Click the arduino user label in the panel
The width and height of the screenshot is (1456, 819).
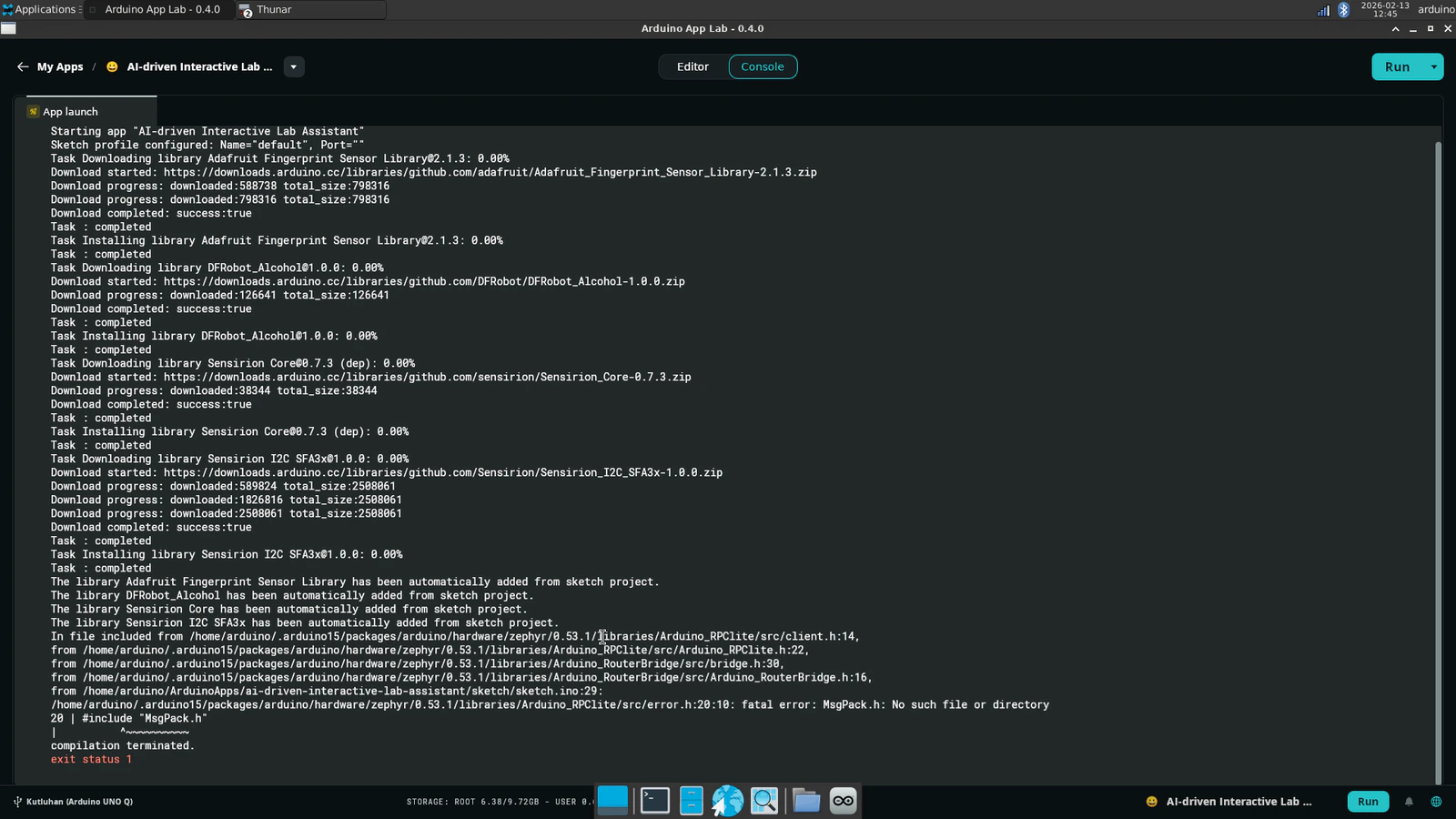tap(1436, 10)
